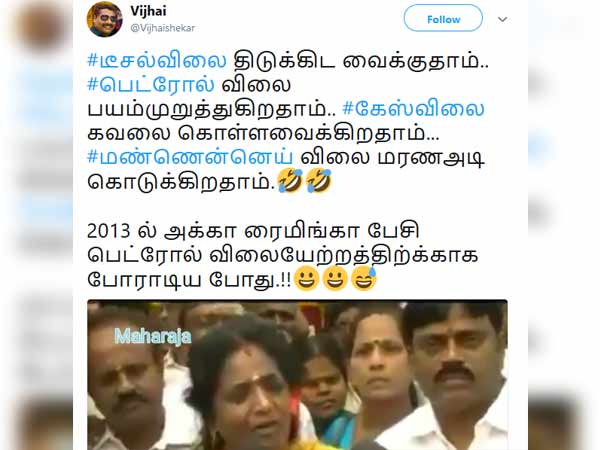Click the second grinning smiley emoji
600x450 pixels.
point(335,279)
